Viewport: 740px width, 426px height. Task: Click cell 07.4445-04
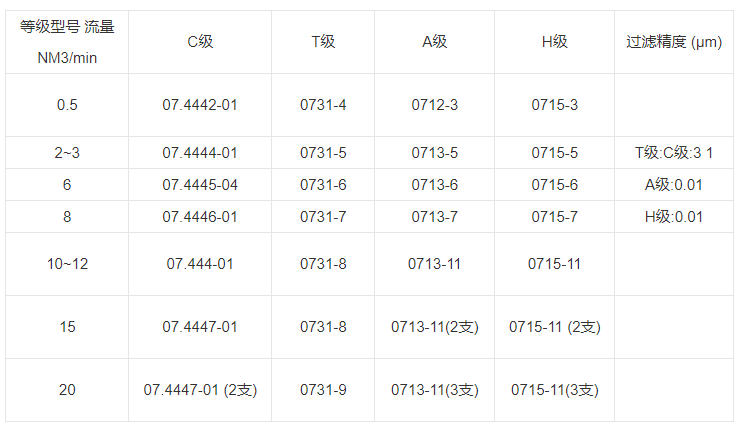click(200, 185)
